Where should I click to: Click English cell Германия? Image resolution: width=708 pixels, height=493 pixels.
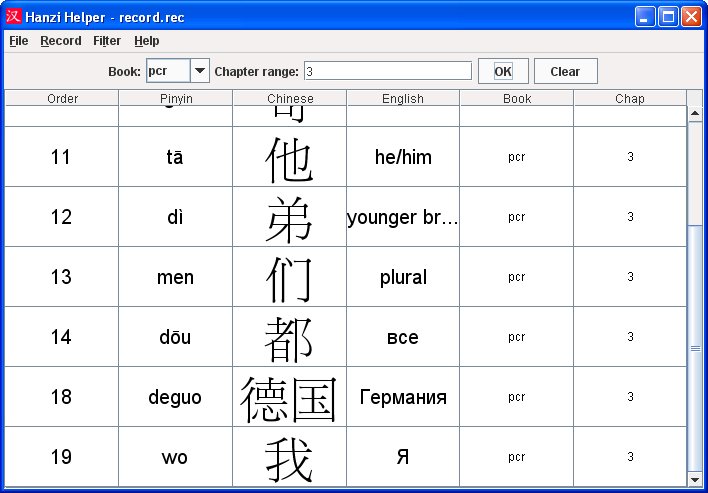pos(403,397)
